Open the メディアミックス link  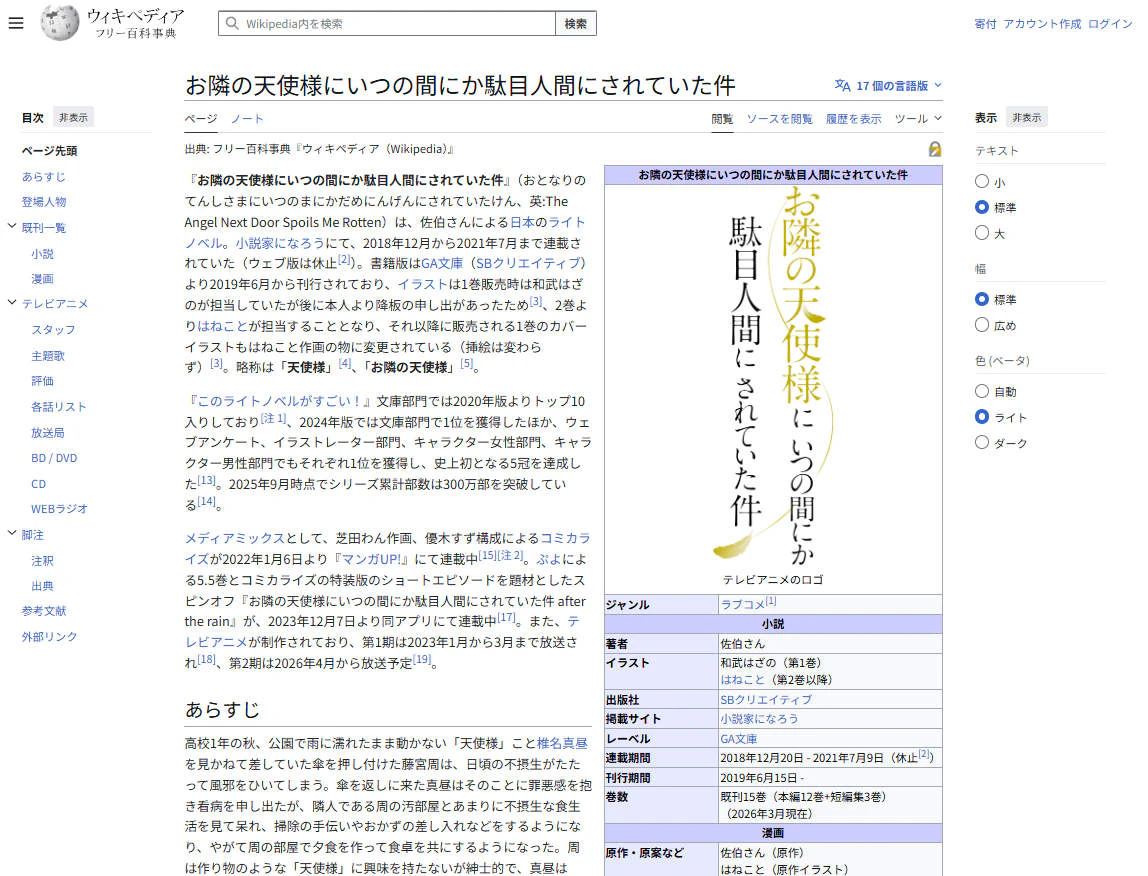click(234, 538)
